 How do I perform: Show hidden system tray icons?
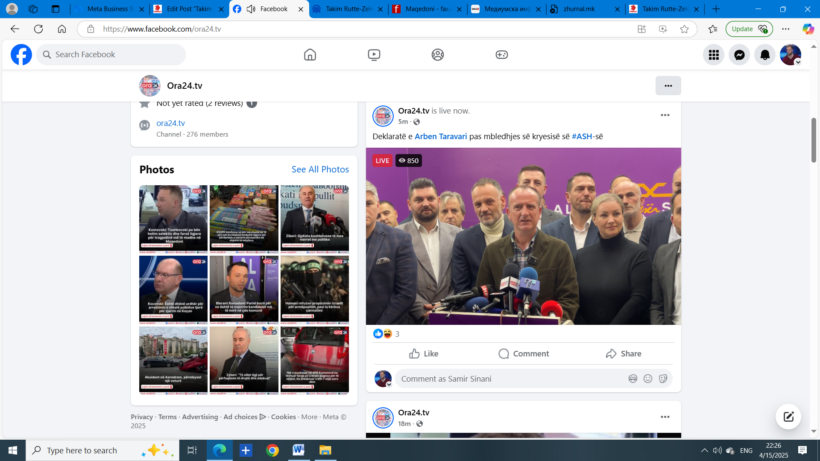tap(704, 450)
